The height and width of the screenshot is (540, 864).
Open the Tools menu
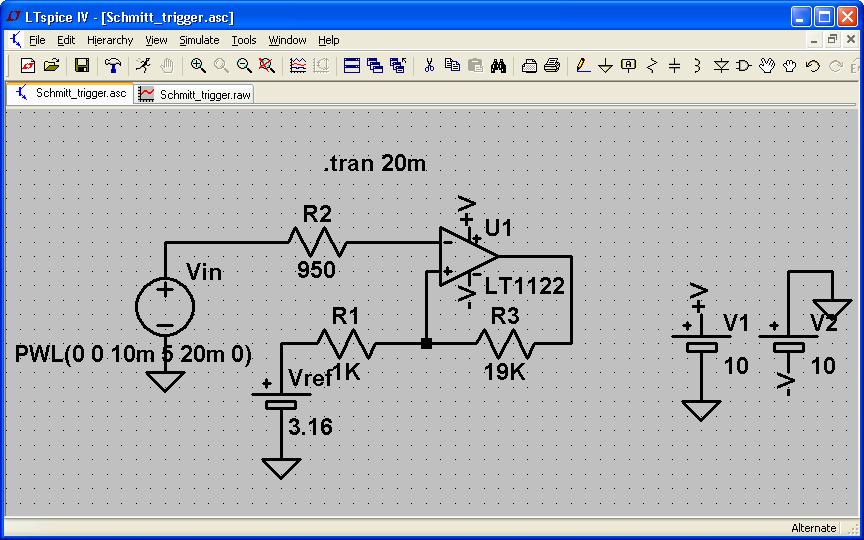244,40
